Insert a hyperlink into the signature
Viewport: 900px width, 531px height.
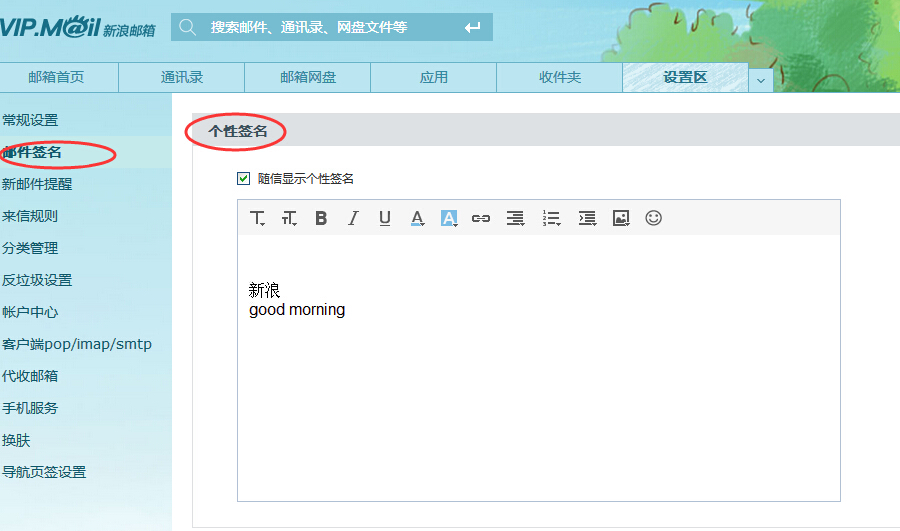(481, 218)
